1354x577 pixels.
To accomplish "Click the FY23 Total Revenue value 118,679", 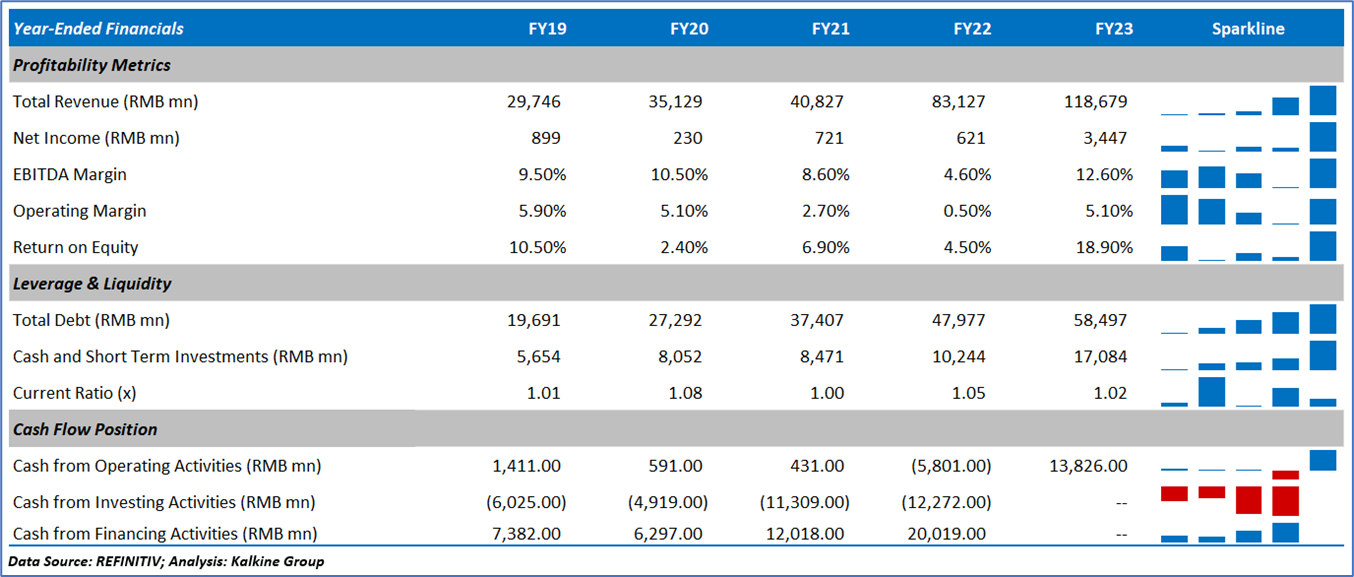I will tap(1096, 102).
